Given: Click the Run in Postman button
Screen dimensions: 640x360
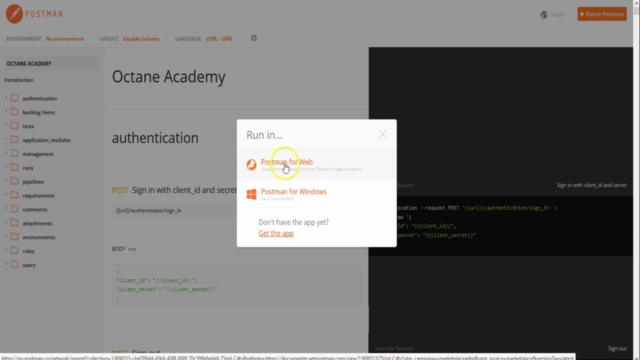Looking at the screenshot, I should tap(602, 14).
